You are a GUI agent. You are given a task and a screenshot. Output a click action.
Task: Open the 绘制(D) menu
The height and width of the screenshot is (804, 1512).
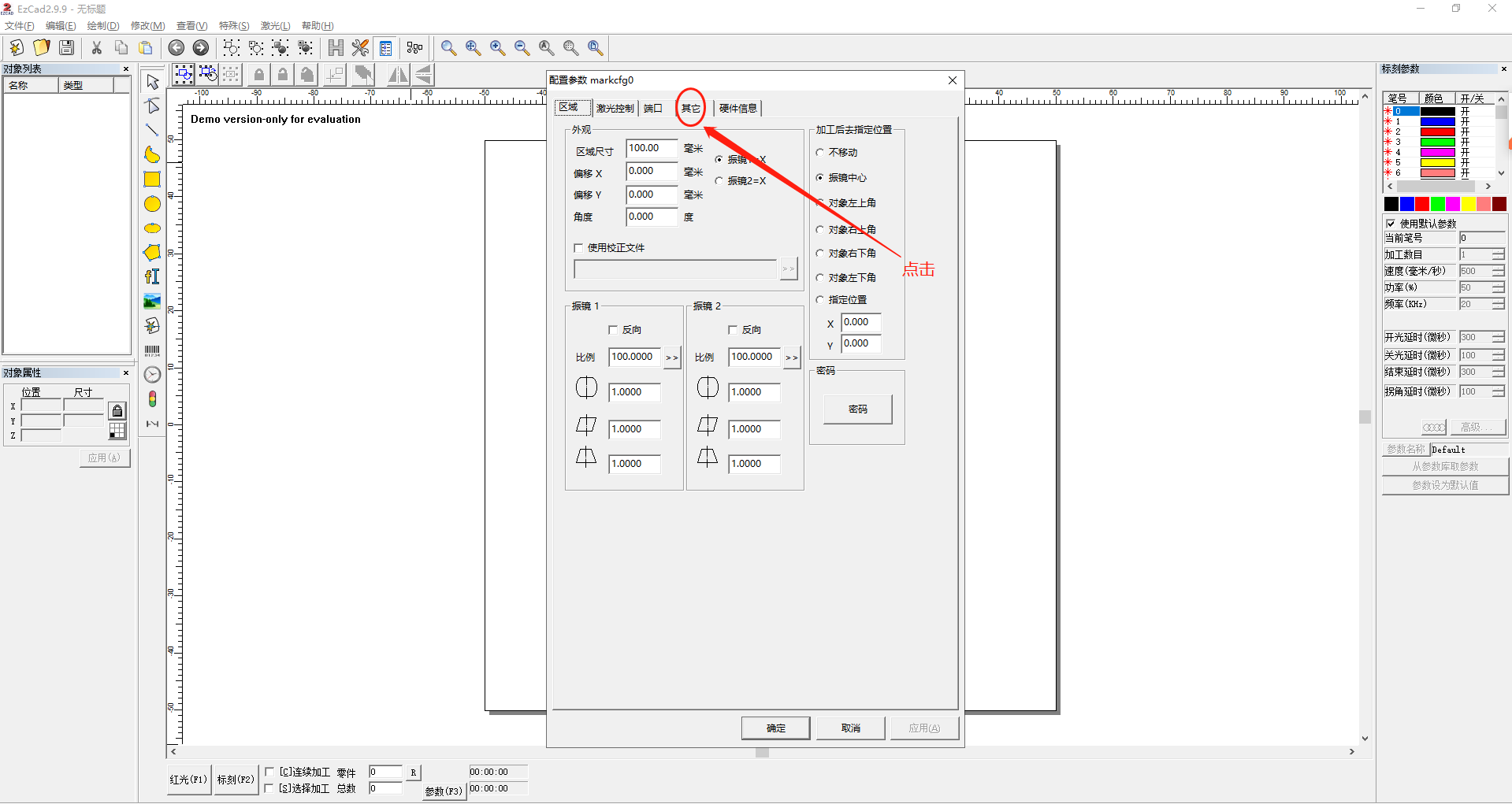[x=103, y=26]
